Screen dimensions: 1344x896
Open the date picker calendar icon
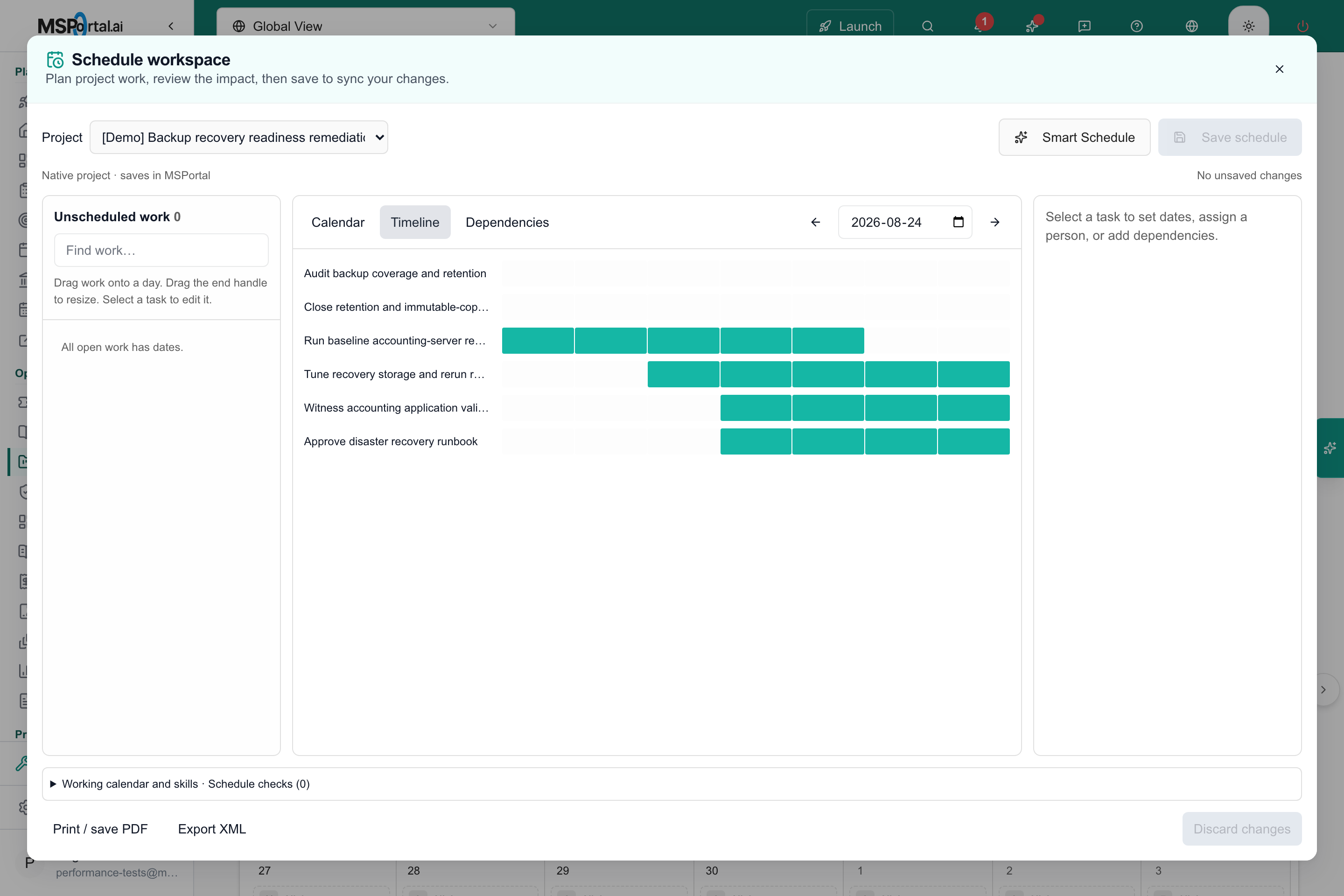[x=958, y=222]
